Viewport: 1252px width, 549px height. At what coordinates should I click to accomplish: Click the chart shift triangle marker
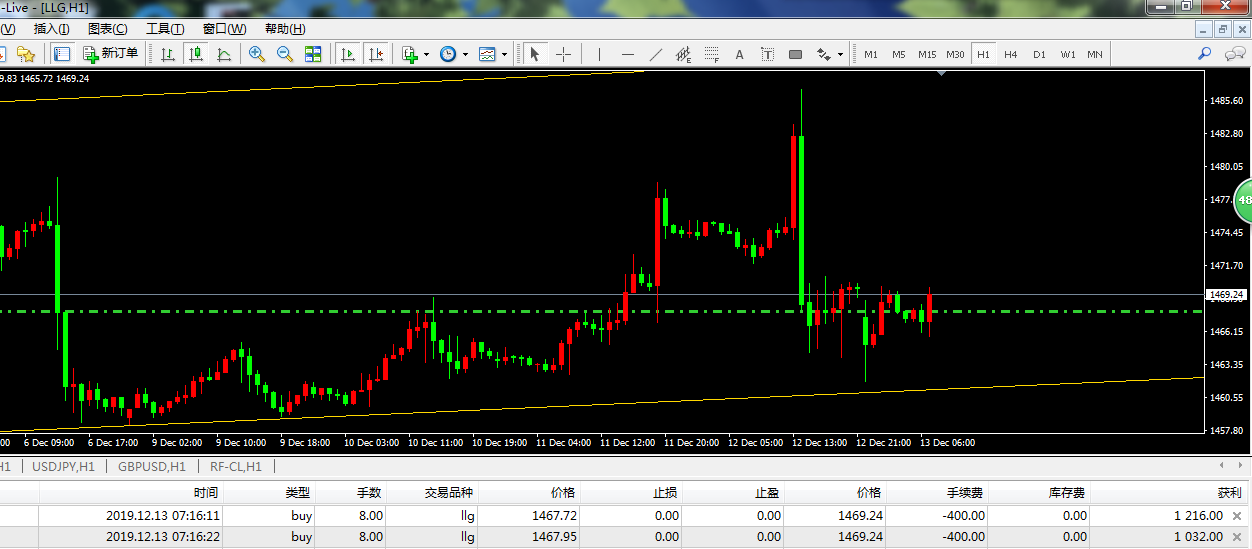pyautogui.click(x=943, y=73)
